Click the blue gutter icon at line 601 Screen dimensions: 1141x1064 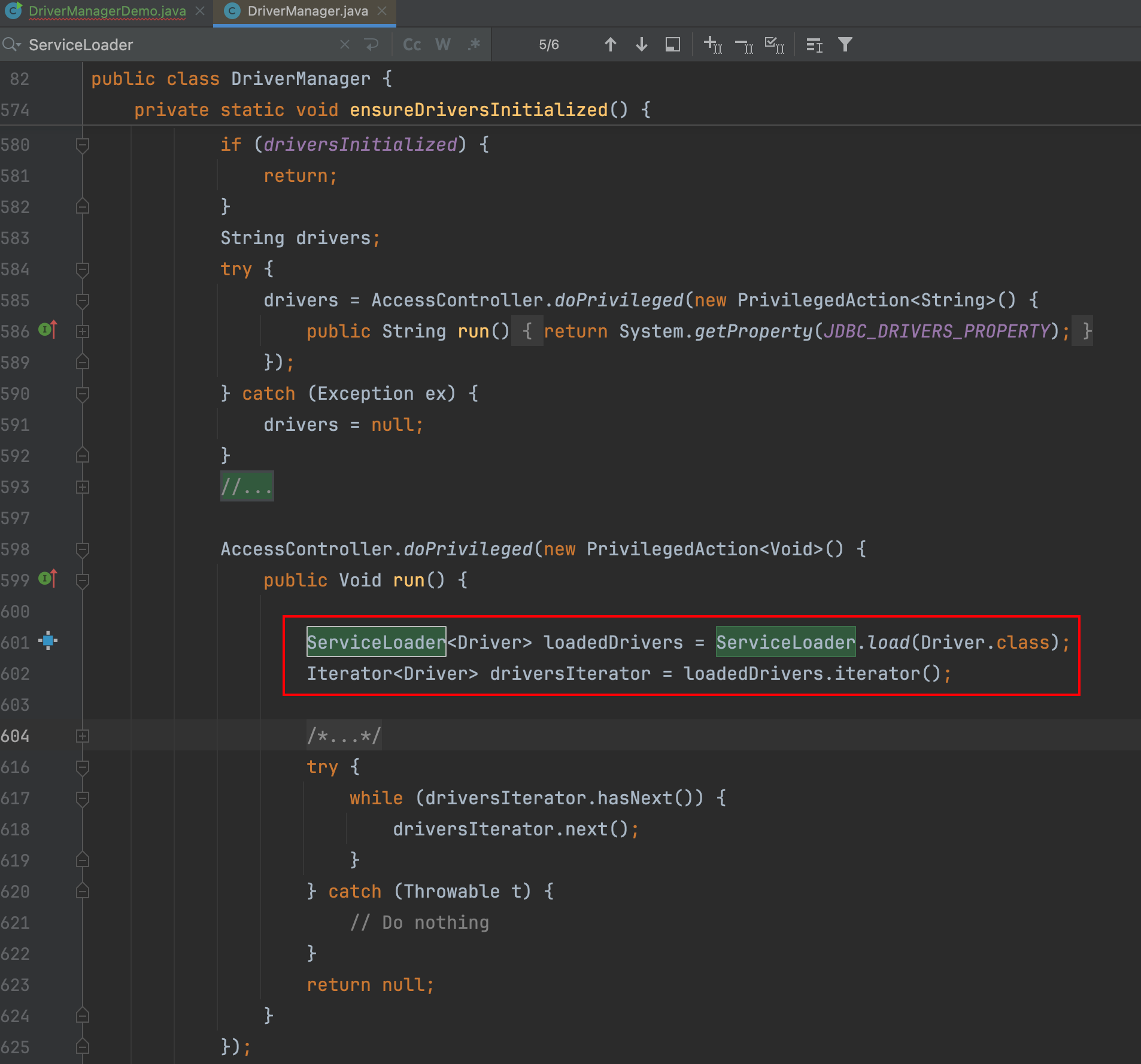[x=48, y=641]
